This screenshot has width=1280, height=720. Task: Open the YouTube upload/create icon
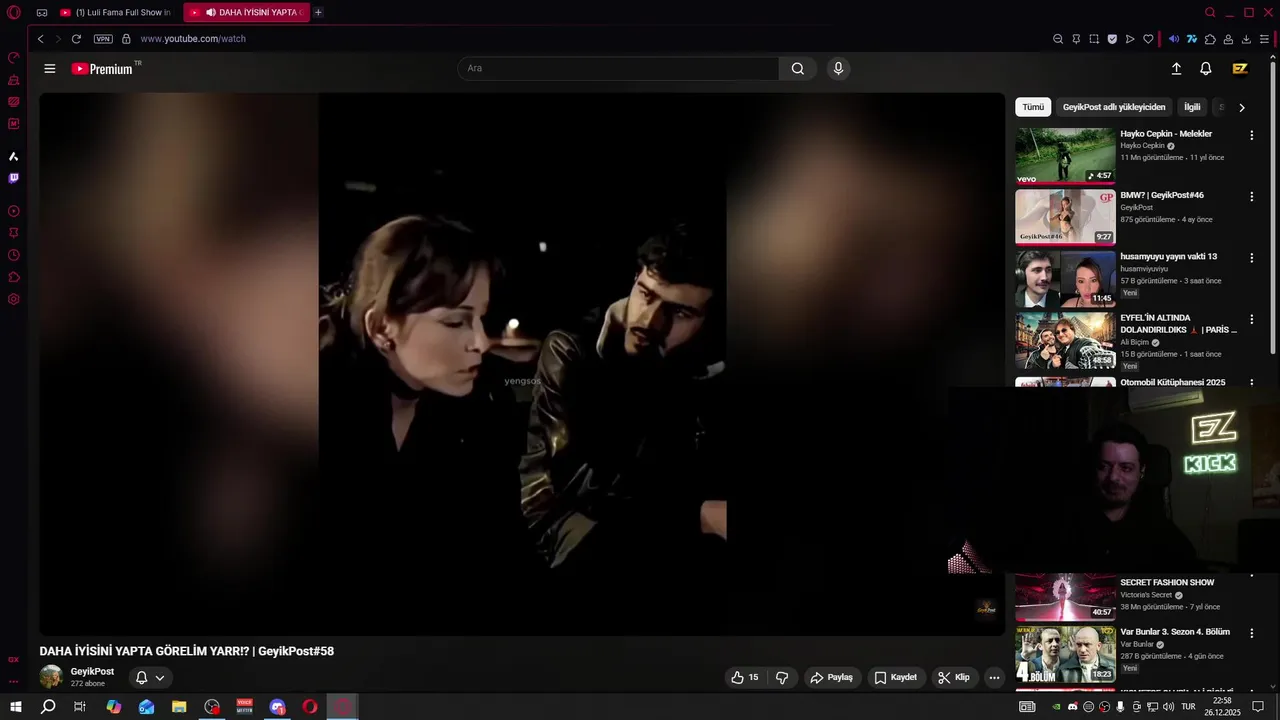pos(1176,69)
